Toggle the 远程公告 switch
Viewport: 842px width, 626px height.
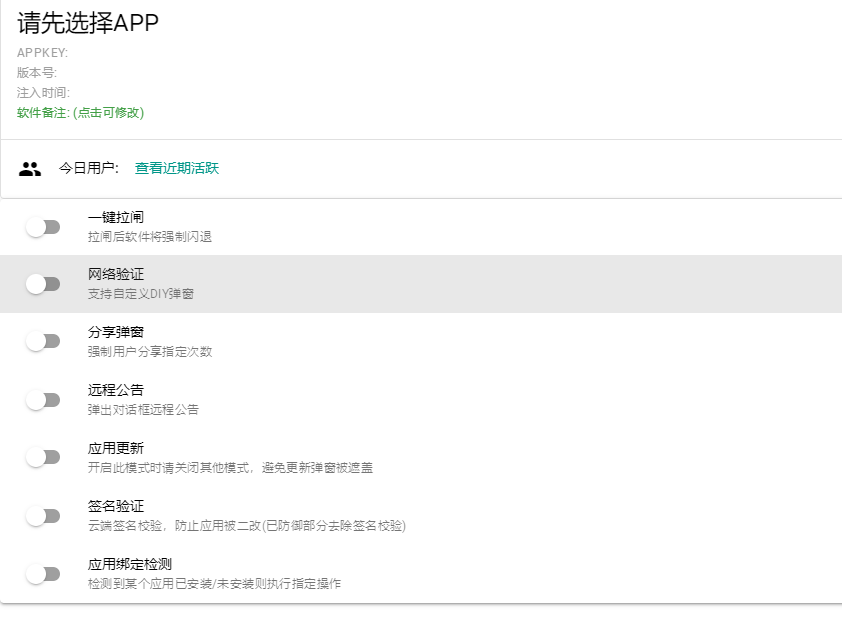tap(43, 400)
